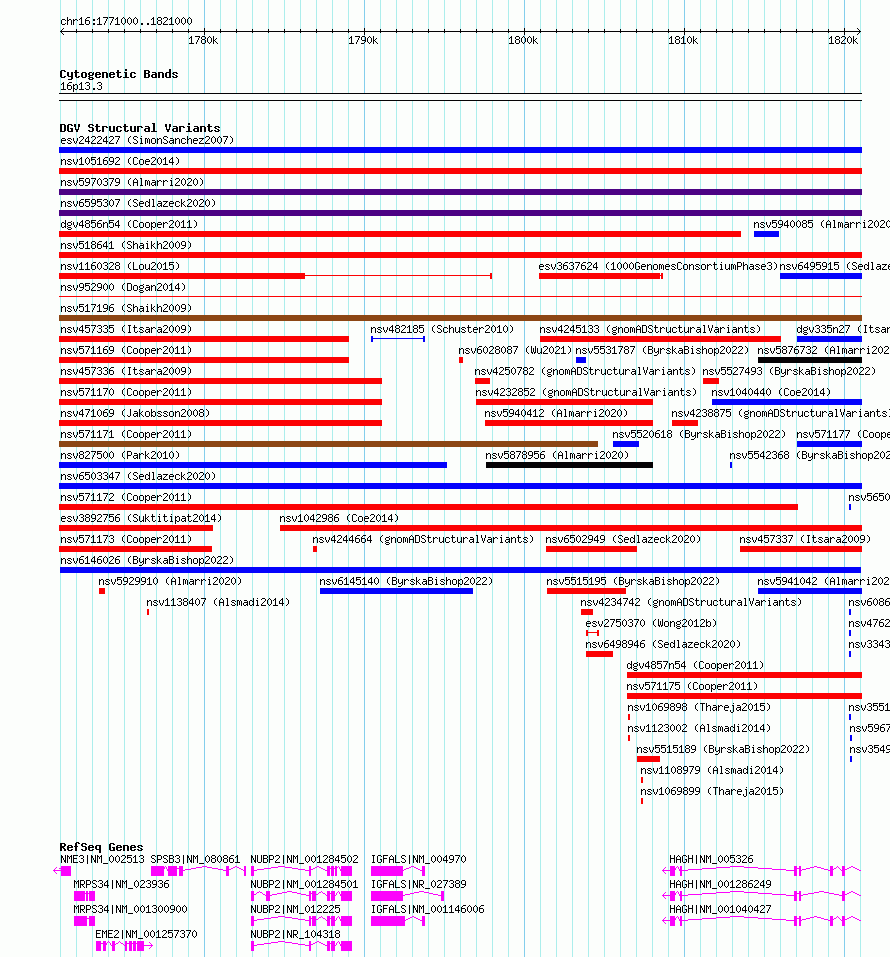890x957 pixels.
Task: Click the RefSeq Genes track heading
Action: [101, 847]
